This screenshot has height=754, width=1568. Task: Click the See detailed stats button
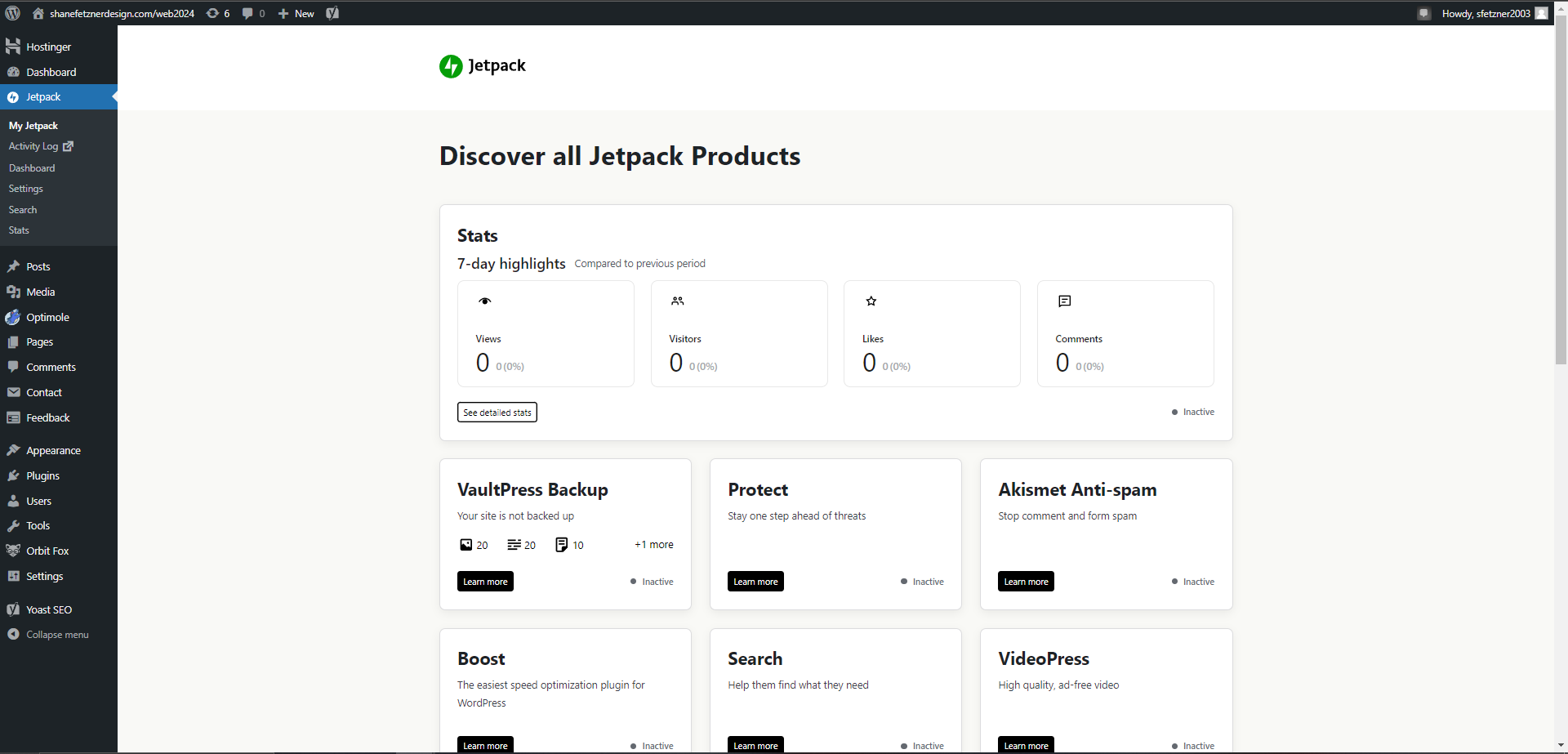point(497,413)
